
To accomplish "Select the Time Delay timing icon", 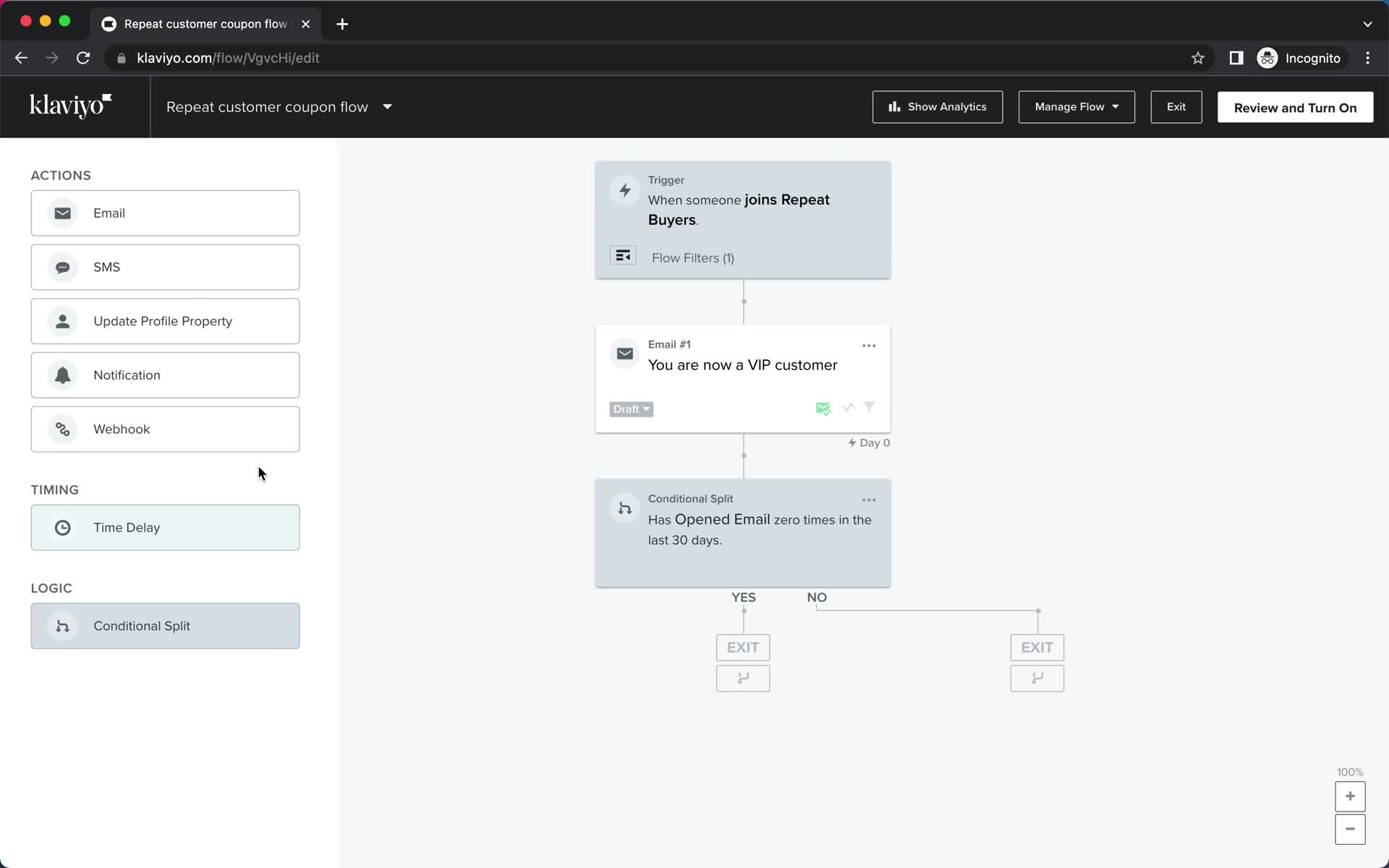I will coord(62,527).
